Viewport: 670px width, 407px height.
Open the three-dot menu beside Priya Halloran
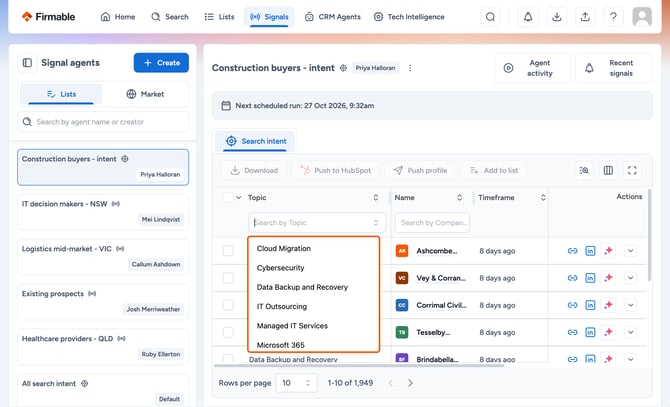pyautogui.click(x=410, y=68)
